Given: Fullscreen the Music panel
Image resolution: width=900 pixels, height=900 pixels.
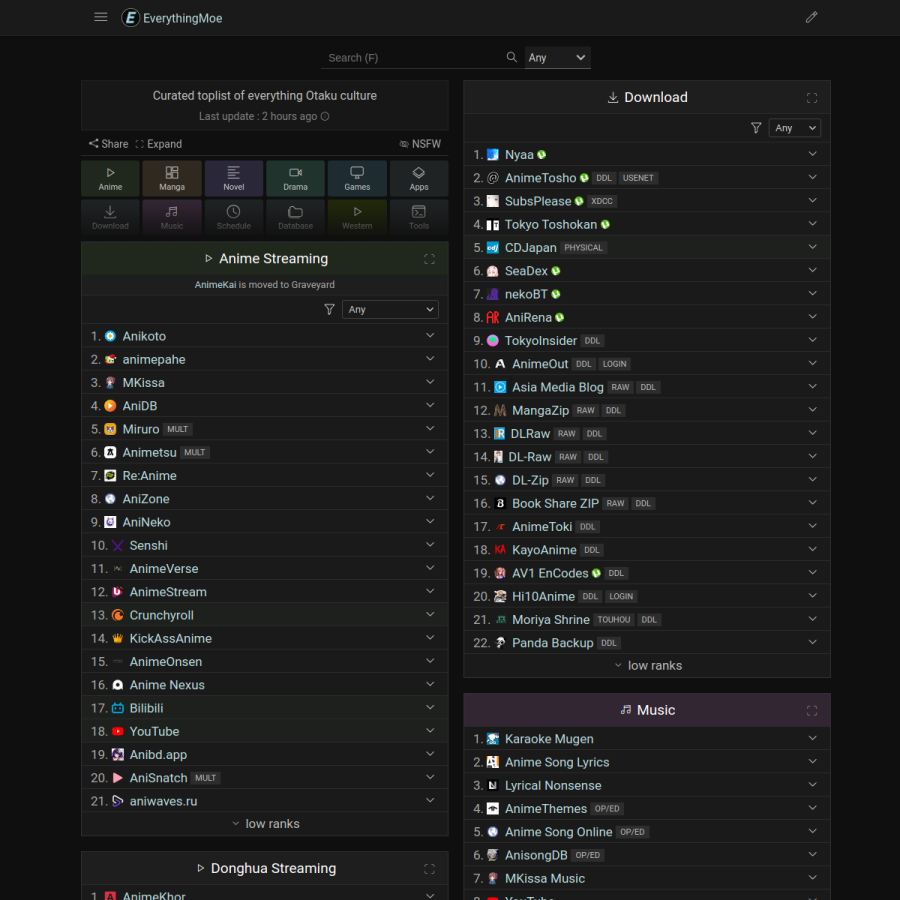Looking at the screenshot, I should tap(812, 711).
